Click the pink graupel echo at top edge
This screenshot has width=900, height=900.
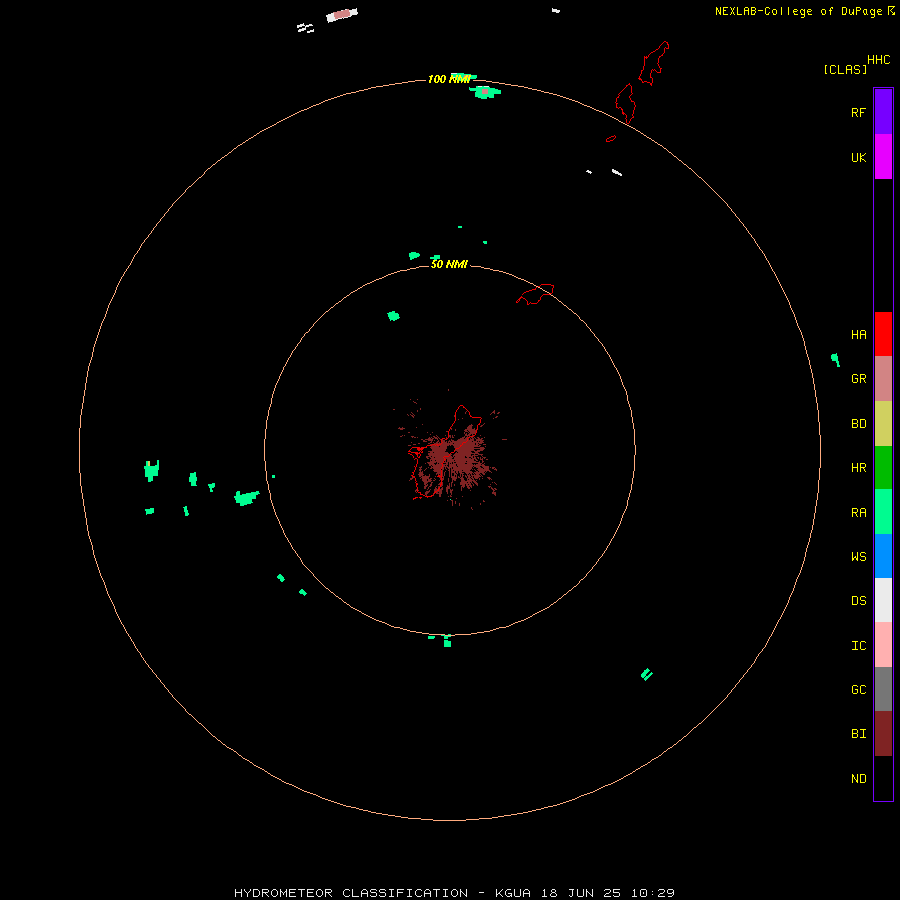coord(342,15)
